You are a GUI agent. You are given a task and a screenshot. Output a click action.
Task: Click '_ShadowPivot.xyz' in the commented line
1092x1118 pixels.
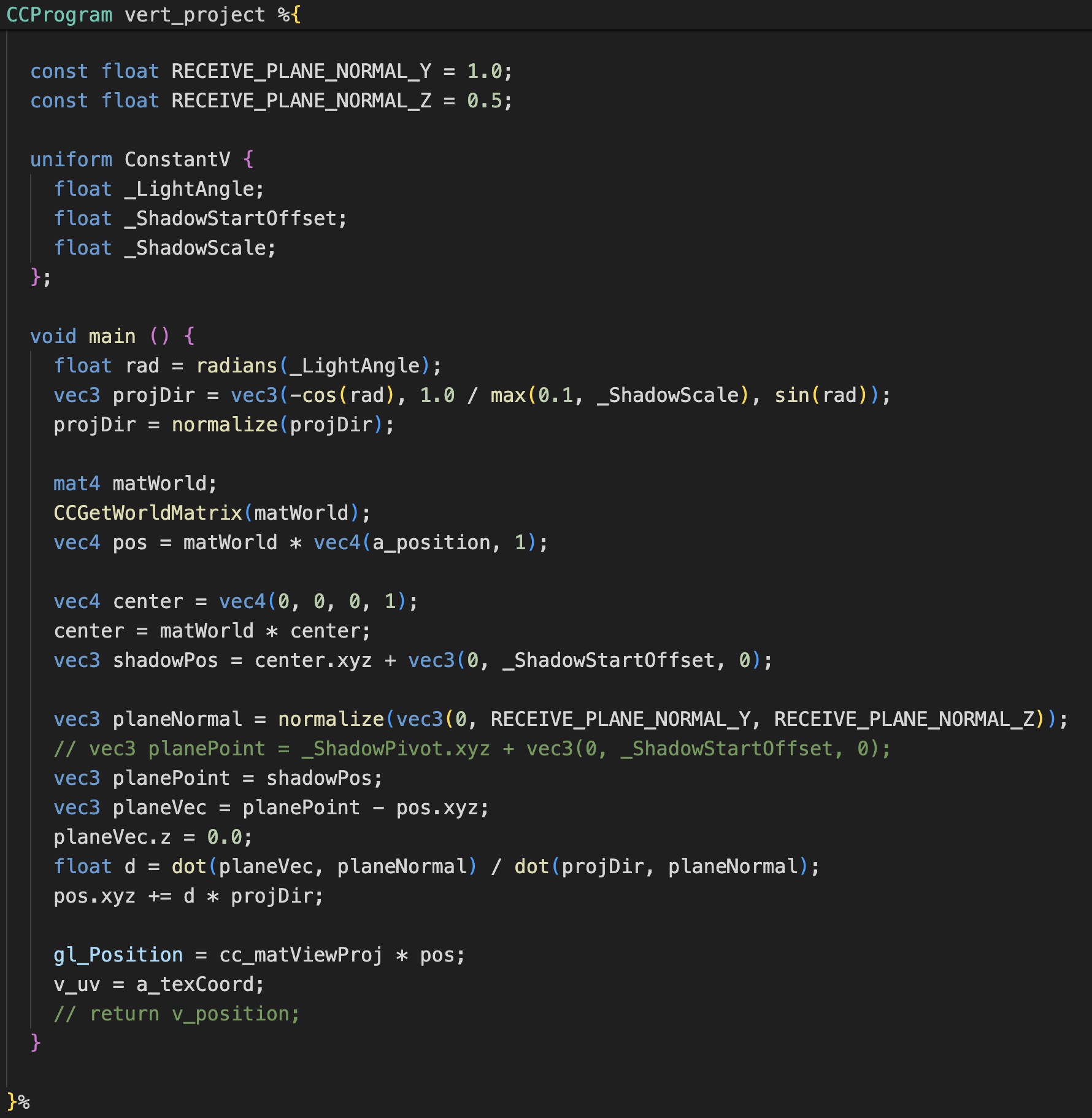coord(396,749)
